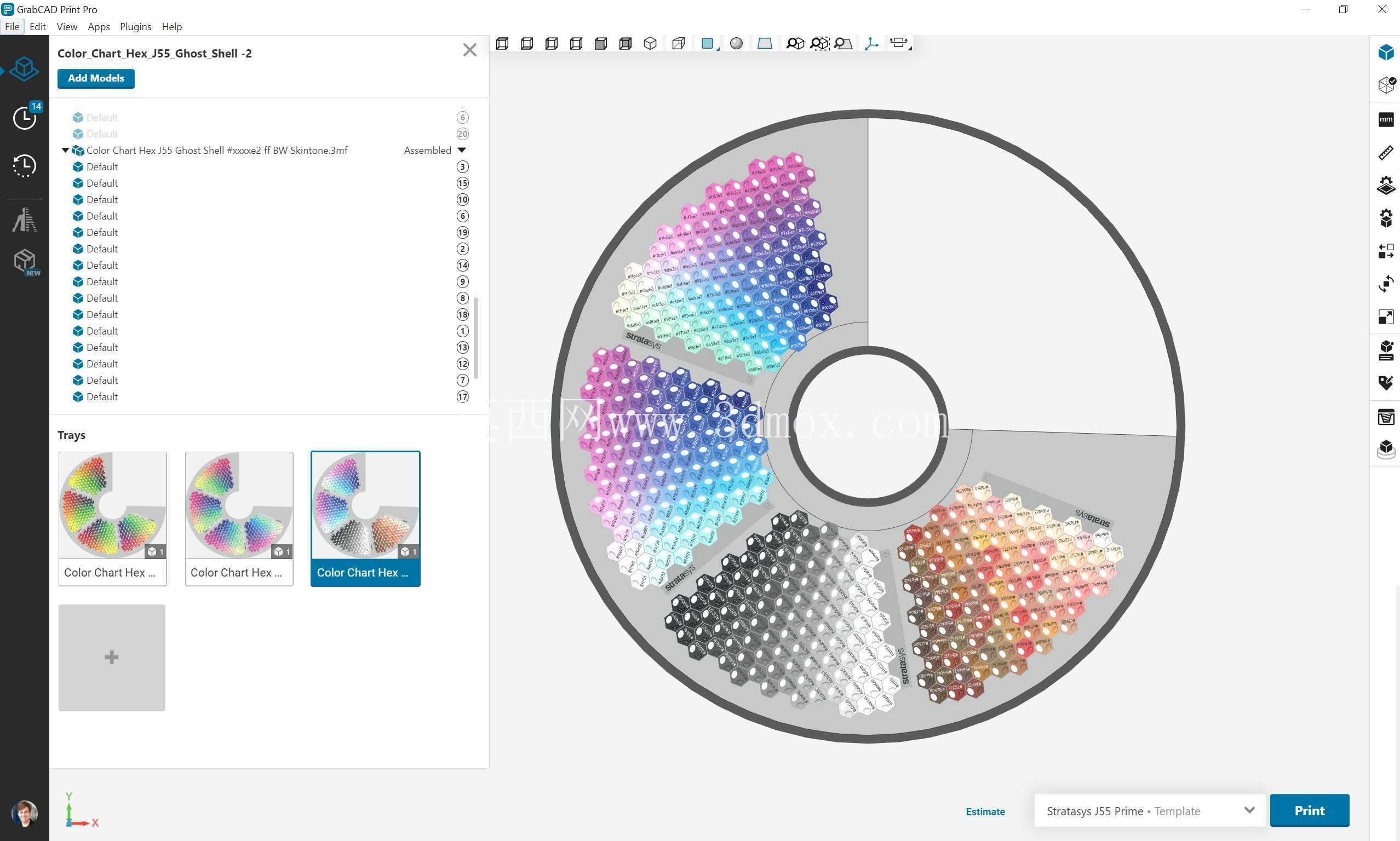Open the blue display-style square dropdown
Image resolution: width=1400 pixels, height=841 pixels.
click(709, 44)
